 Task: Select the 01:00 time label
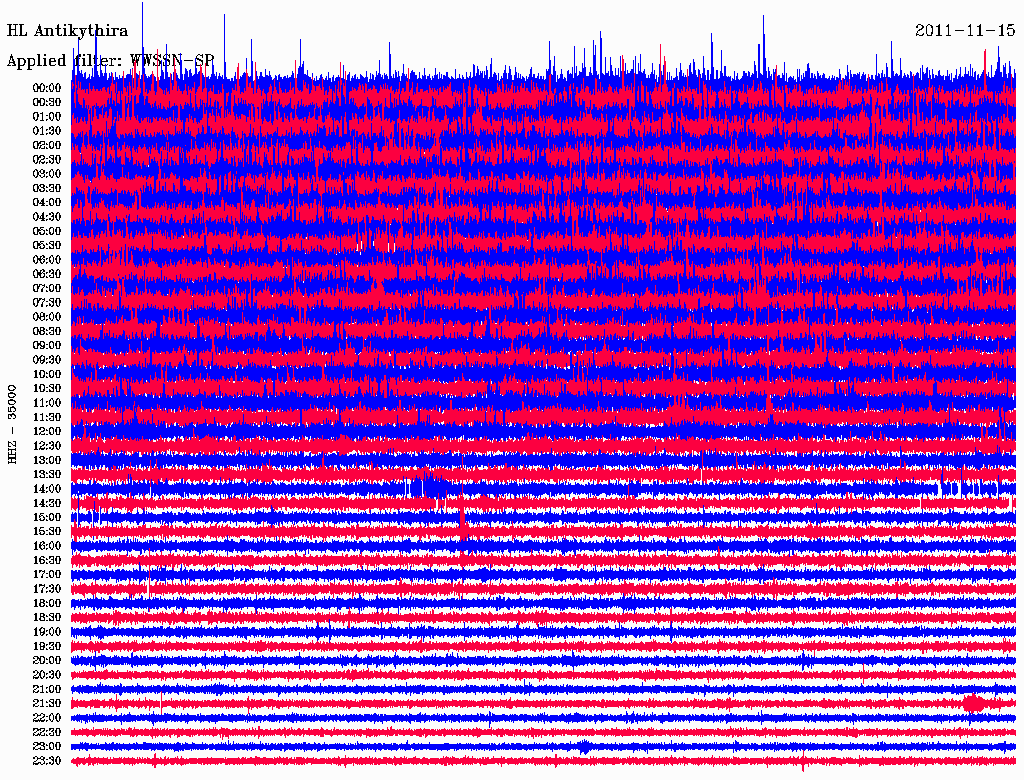tap(47, 116)
